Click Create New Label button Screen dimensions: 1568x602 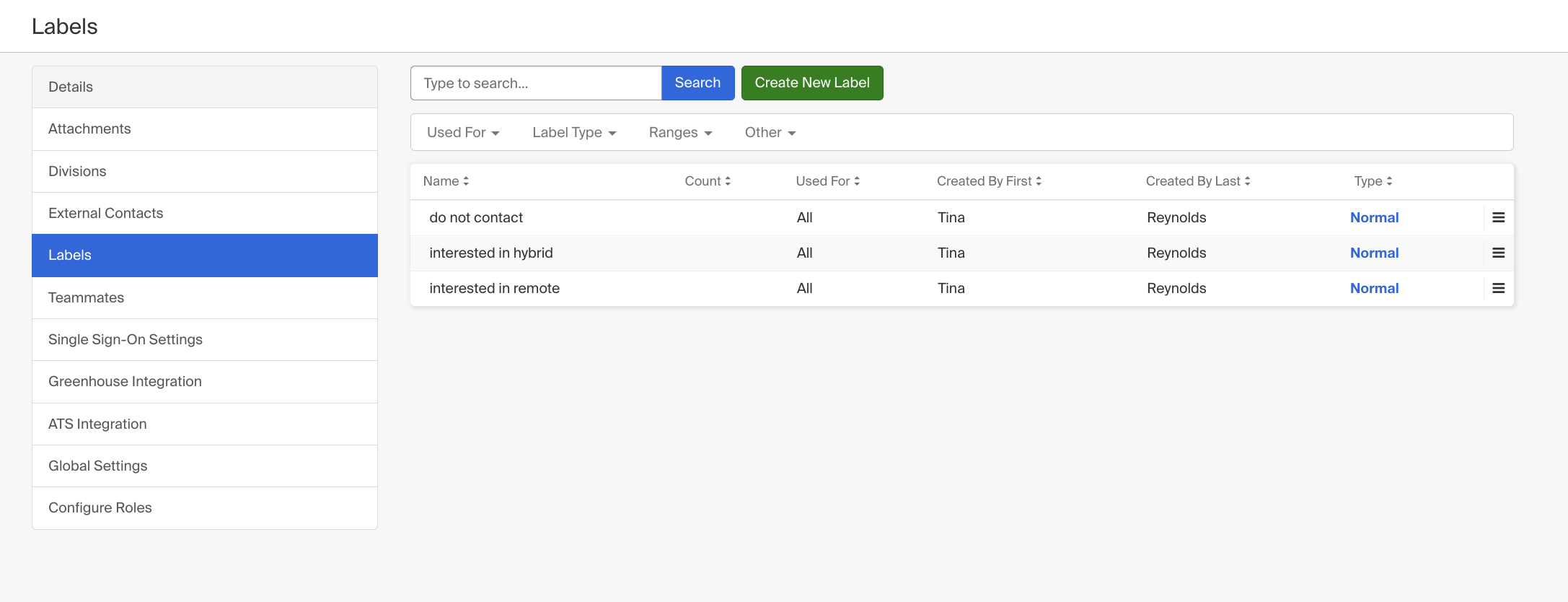812,83
